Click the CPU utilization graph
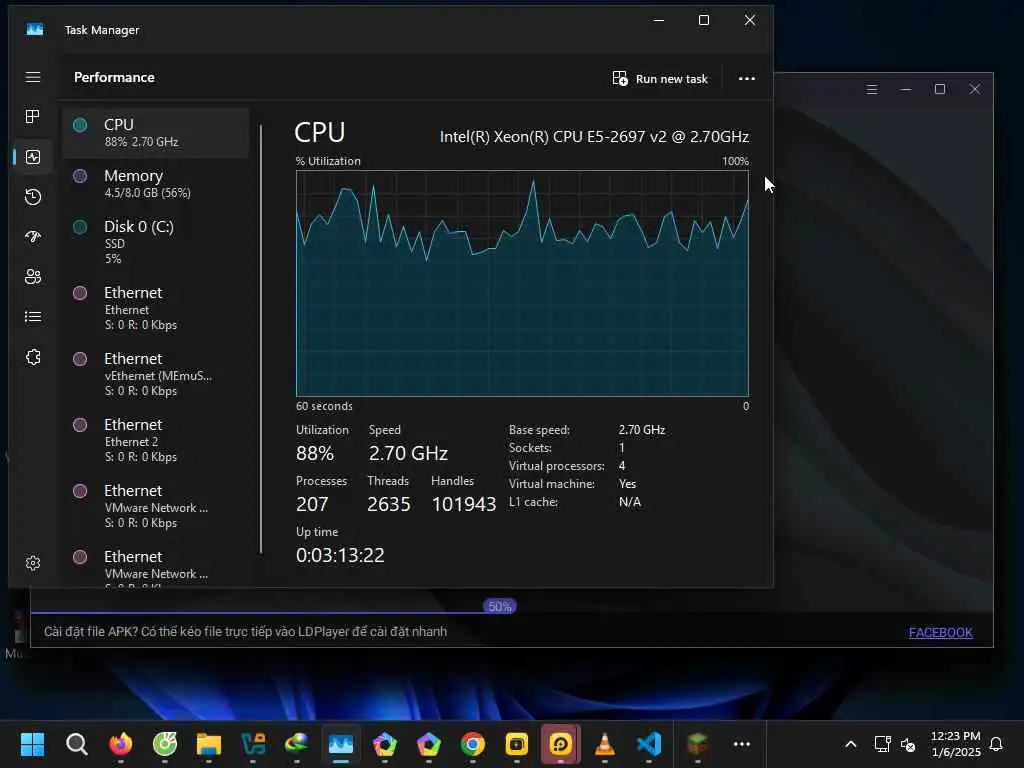 (x=522, y=283)
